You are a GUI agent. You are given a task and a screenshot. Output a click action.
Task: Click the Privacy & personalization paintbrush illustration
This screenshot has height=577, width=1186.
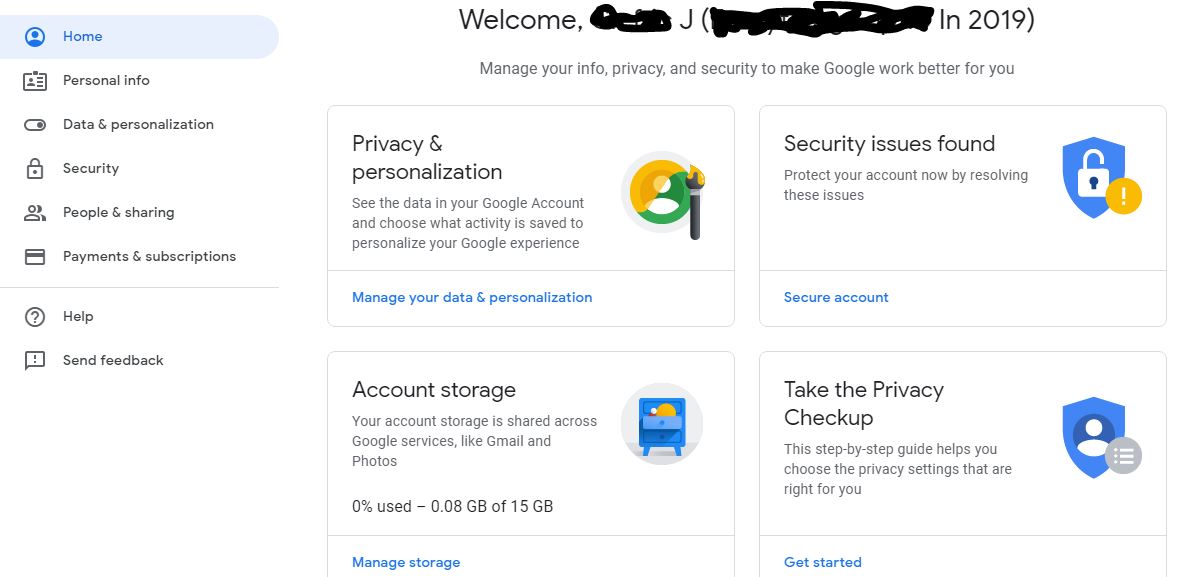pos(663,195)
